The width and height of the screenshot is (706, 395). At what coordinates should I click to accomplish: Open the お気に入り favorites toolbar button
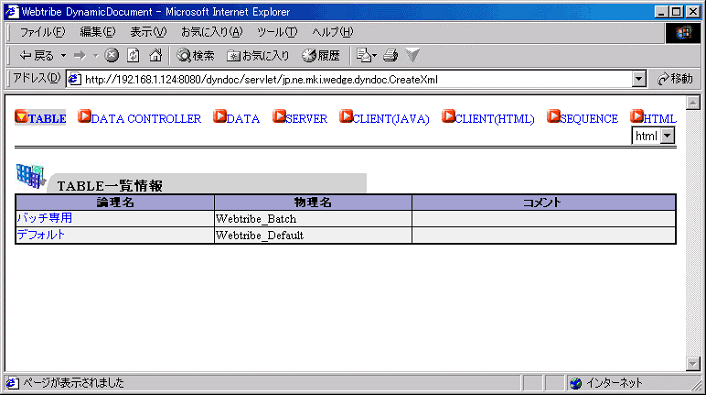(x=258, y=55)
